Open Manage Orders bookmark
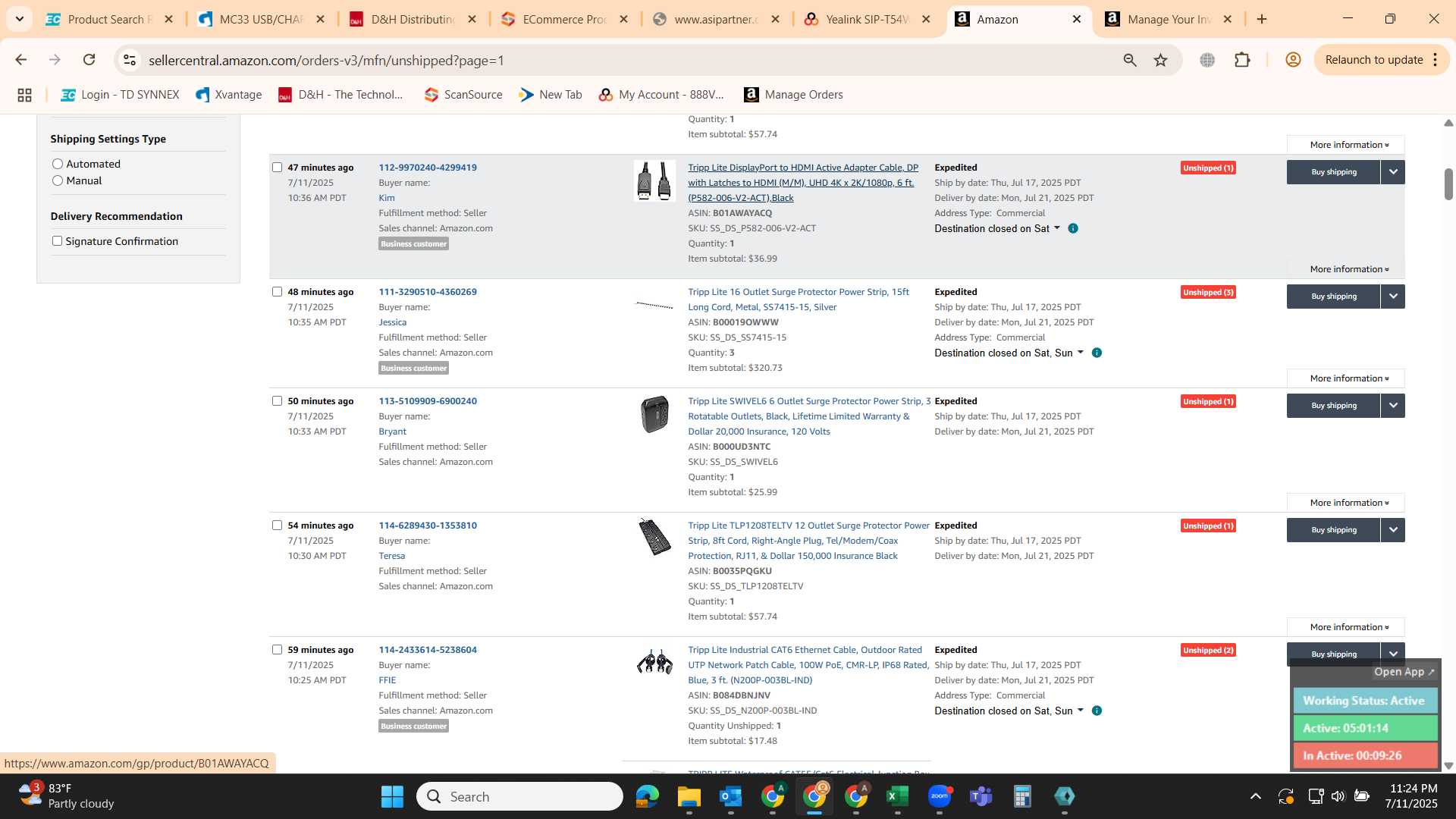 793,95
